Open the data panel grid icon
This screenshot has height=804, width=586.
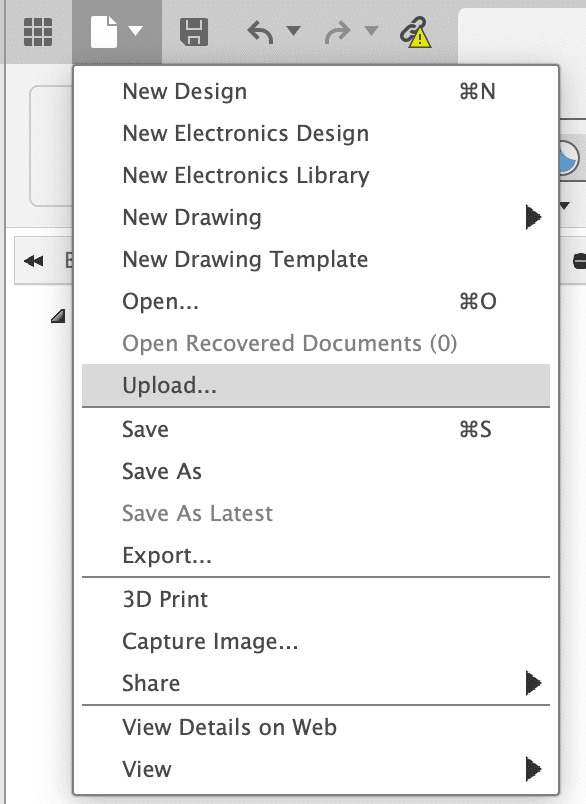[x=38, y=32]
